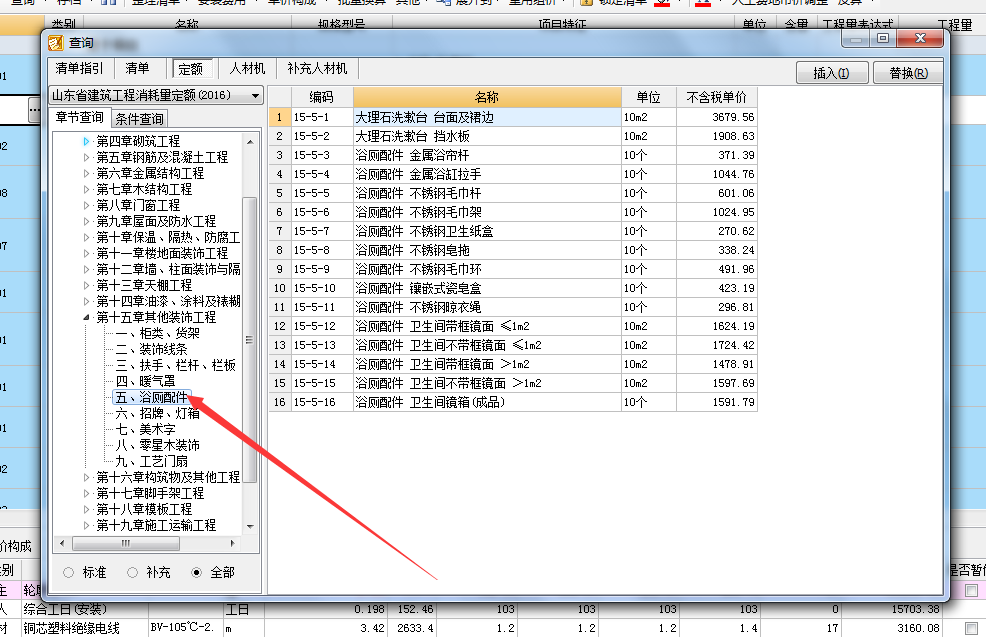
Task: Tick checkbox in row 铜芯塑料绝缘电线, main window
Action: 972,628
